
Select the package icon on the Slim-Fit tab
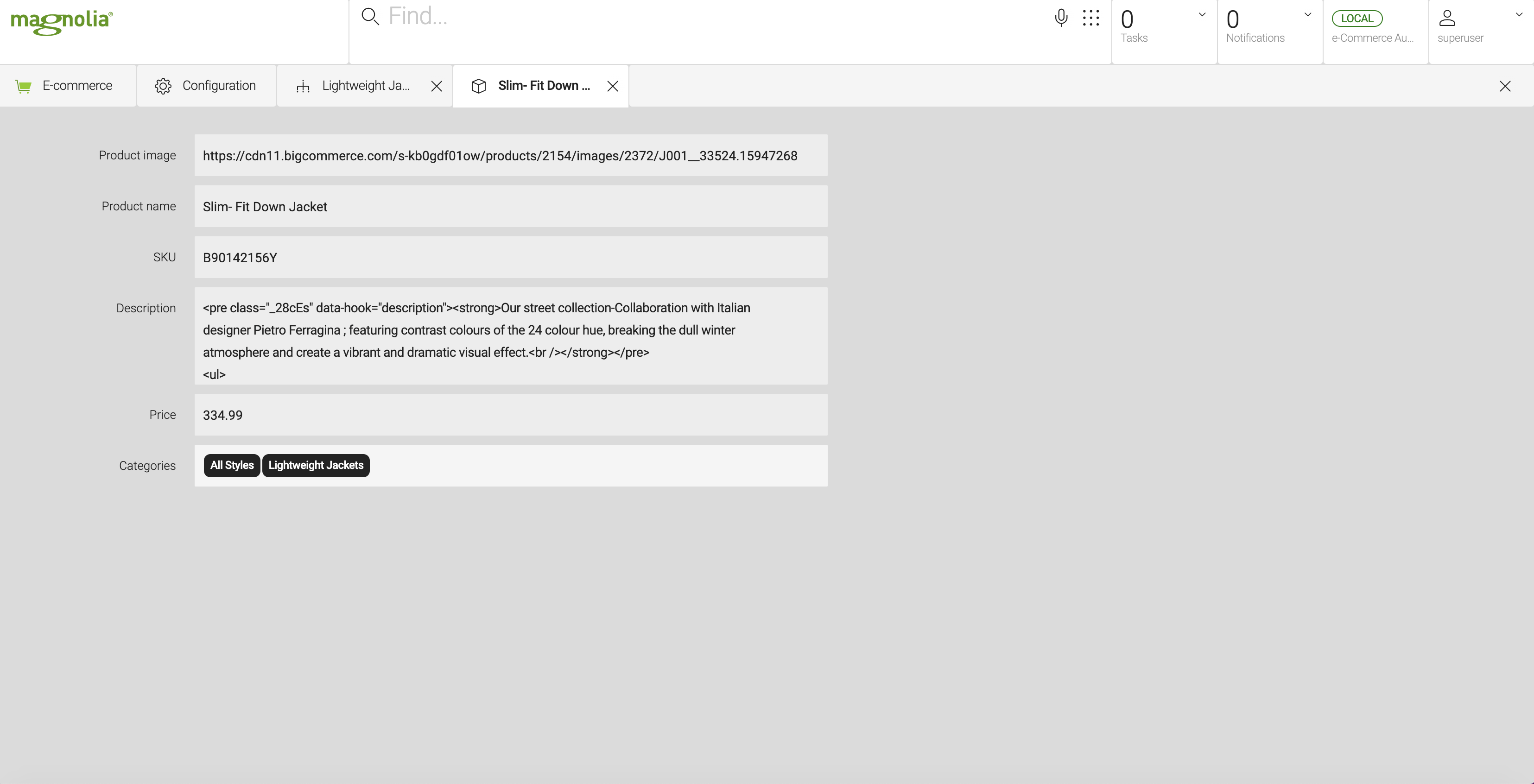pos(479,86)
